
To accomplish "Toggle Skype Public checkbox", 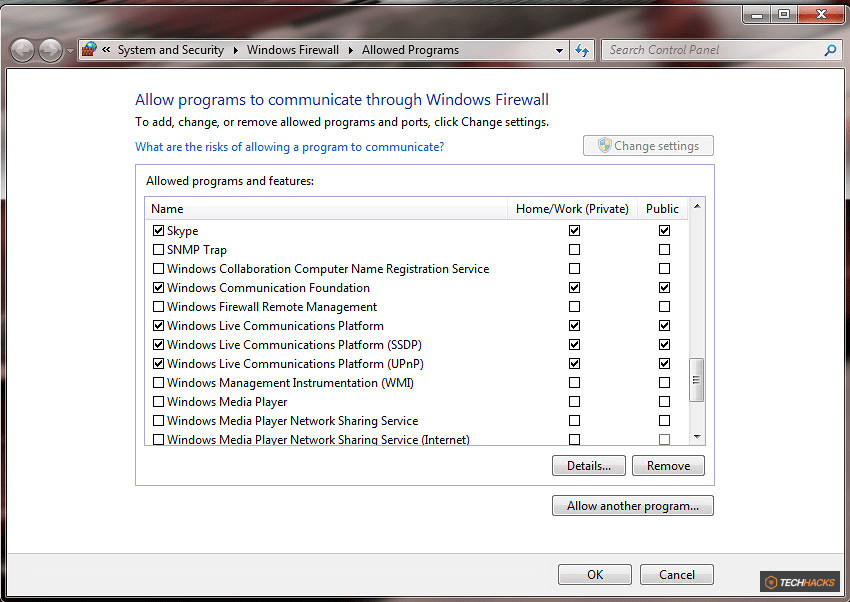I will (x=665, y=231).
